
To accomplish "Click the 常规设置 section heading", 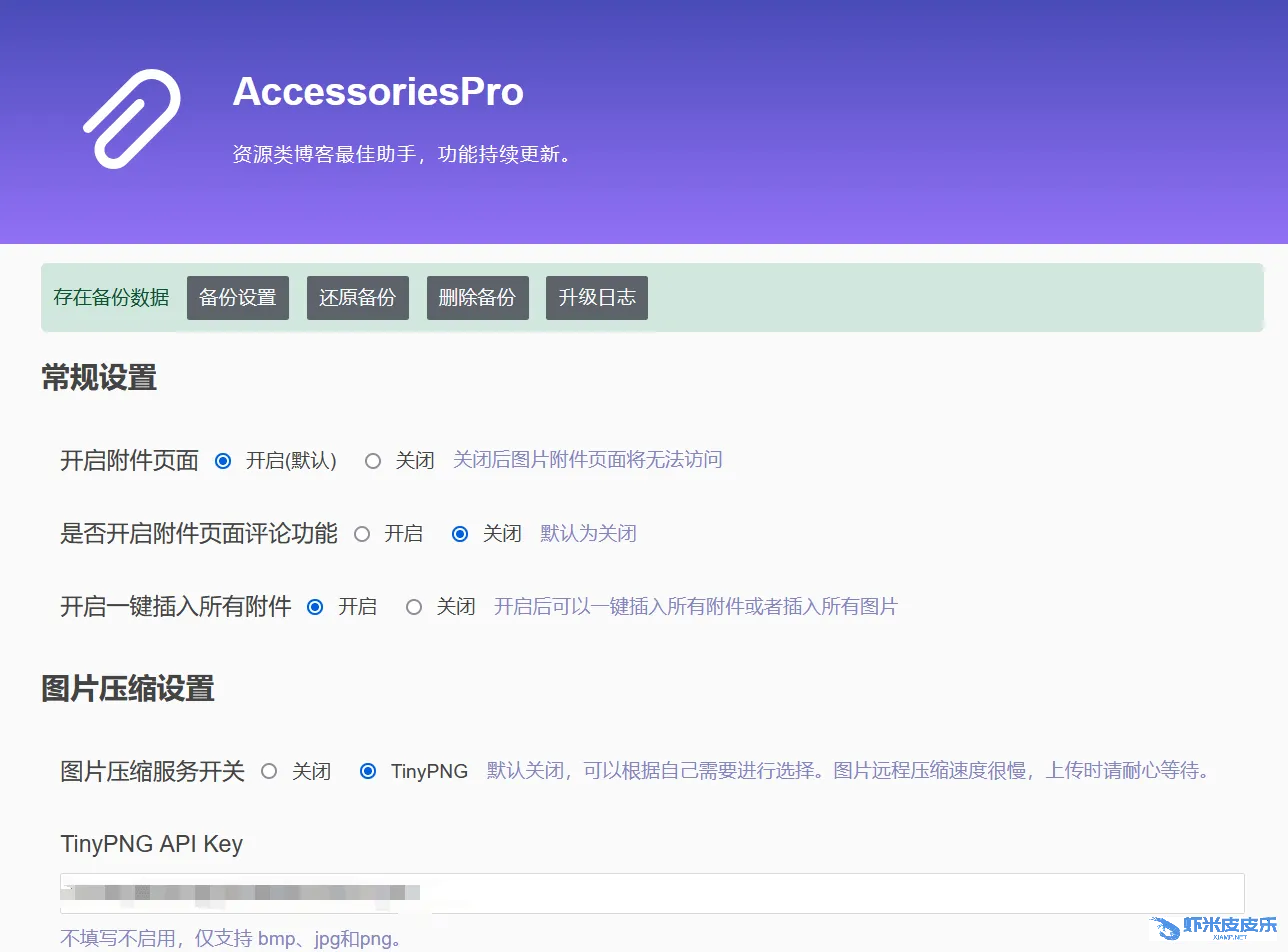I will pos(99,378).
